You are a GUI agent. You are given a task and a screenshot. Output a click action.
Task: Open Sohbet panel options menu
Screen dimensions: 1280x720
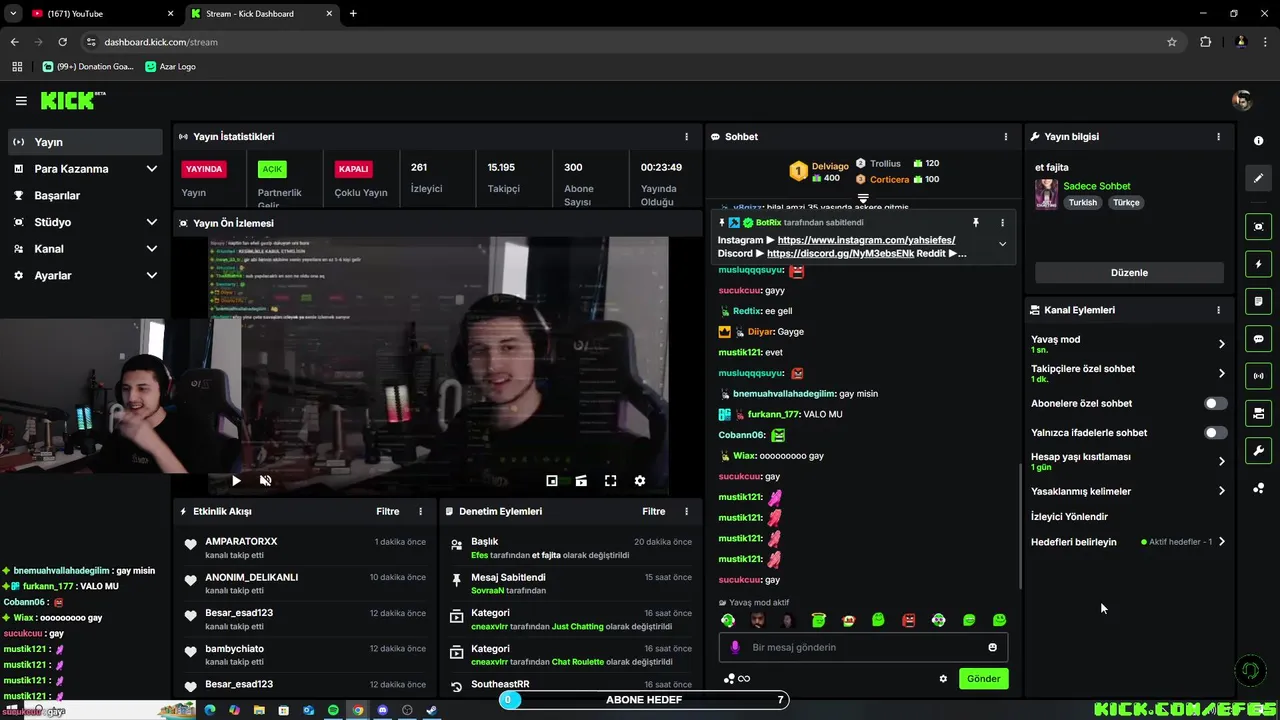[x=1006, y=137]
